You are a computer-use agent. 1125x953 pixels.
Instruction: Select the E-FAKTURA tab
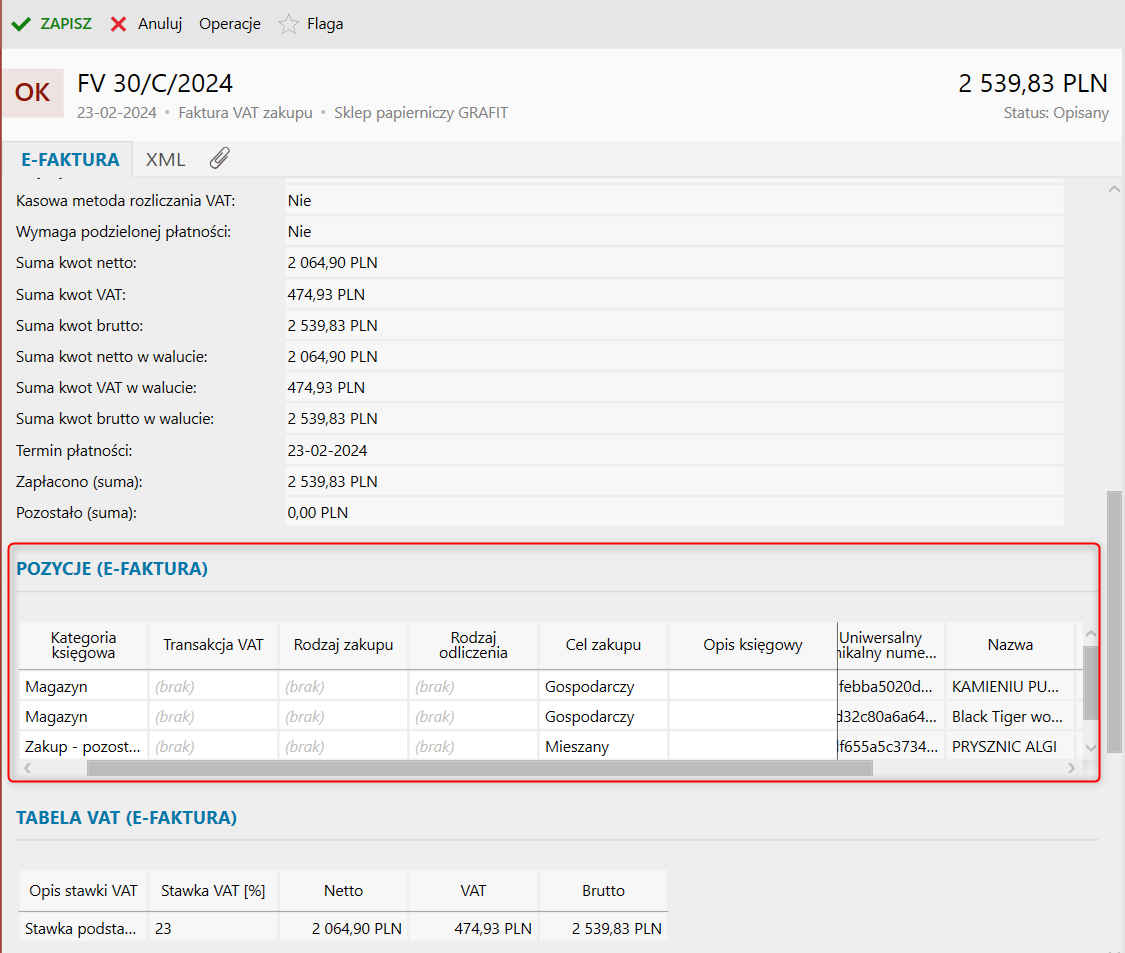point(70,159)
